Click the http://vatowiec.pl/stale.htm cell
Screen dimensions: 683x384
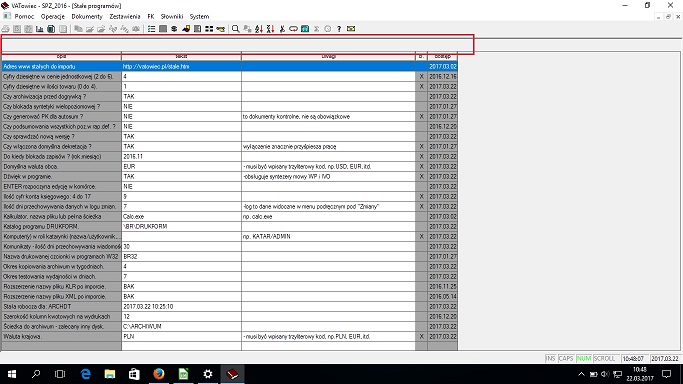[x=181, y=67]
